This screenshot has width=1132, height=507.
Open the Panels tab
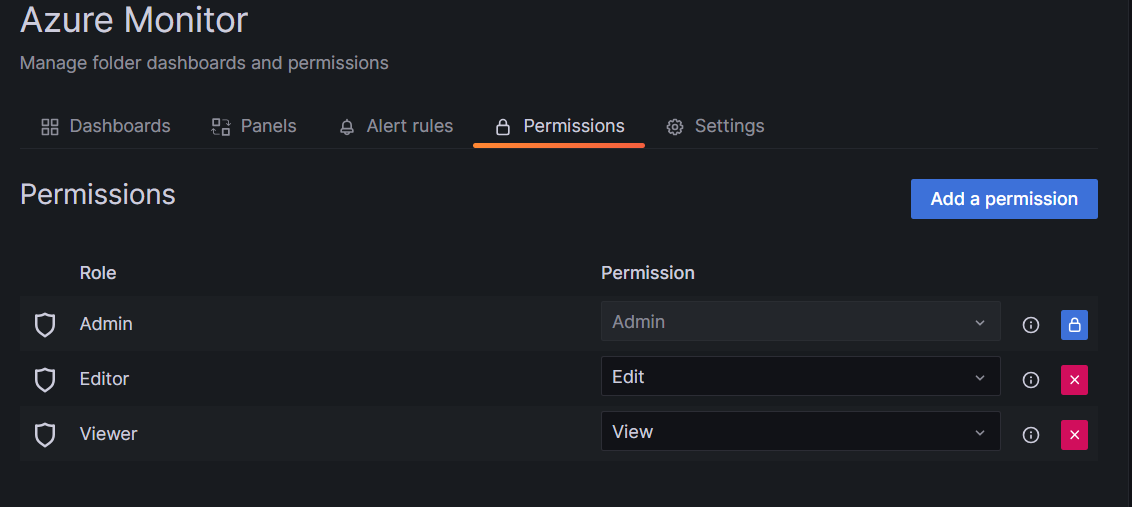click(x=254, y=126)
